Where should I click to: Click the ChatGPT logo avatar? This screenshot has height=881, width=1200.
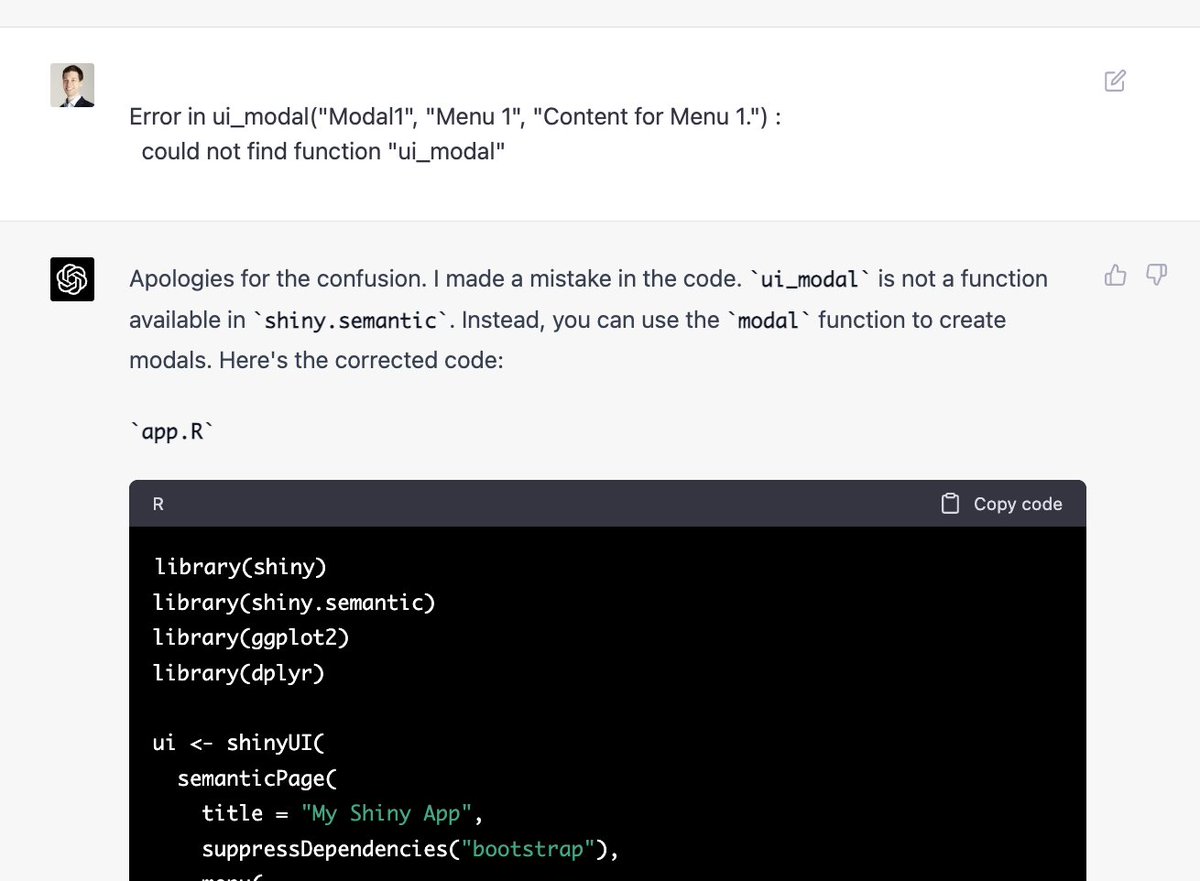point(72,279)
